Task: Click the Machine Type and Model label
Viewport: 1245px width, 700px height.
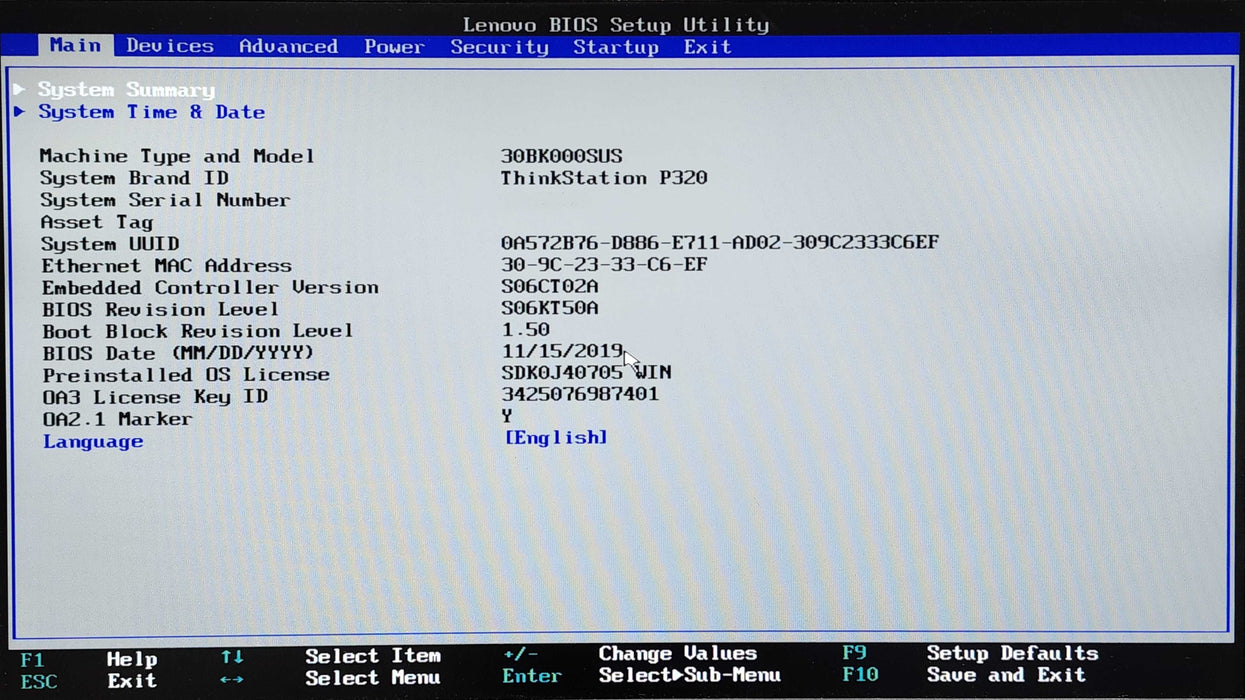Action: click(x=177, y=156)
